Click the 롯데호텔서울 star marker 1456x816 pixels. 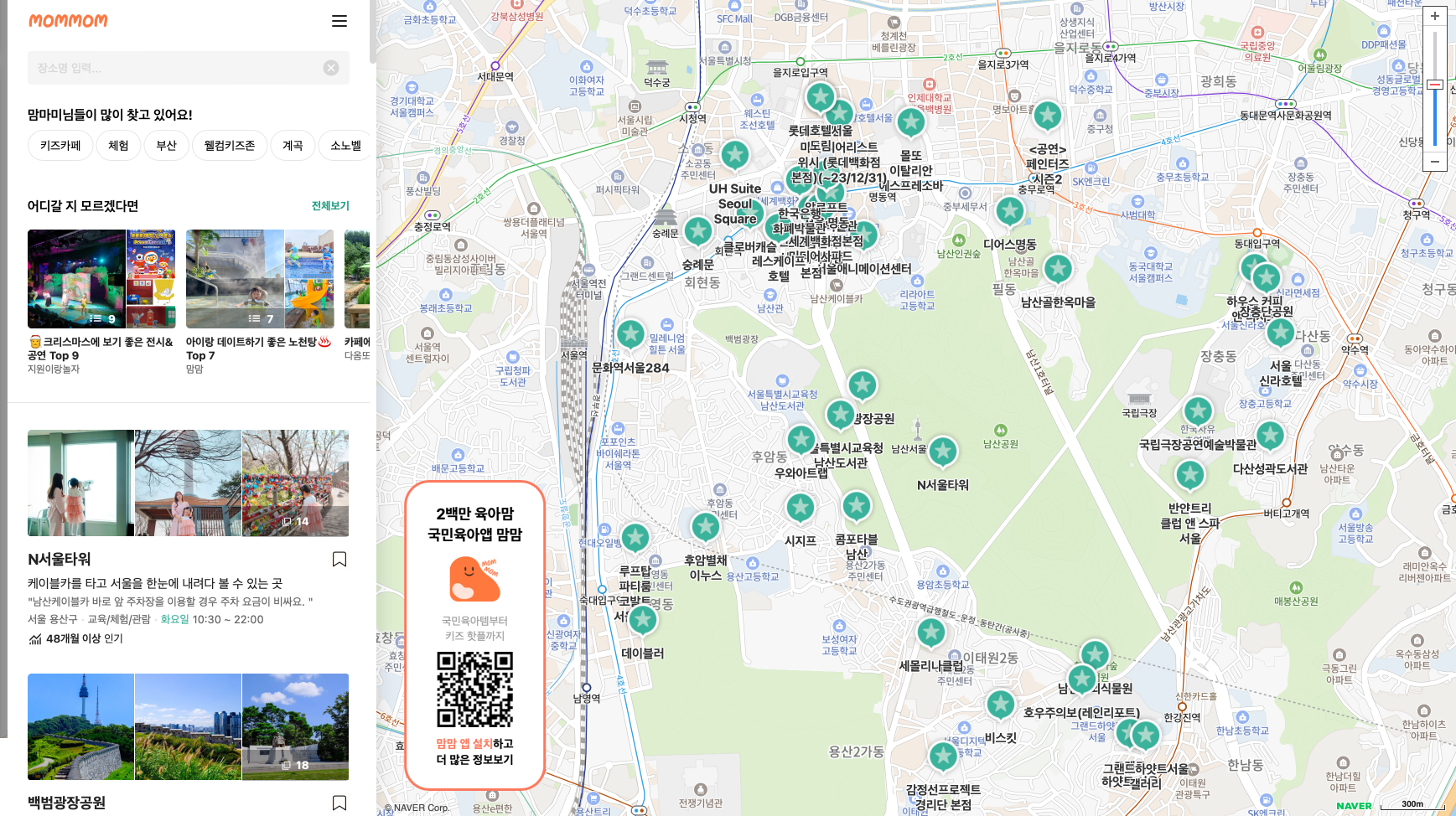(821, 99)
